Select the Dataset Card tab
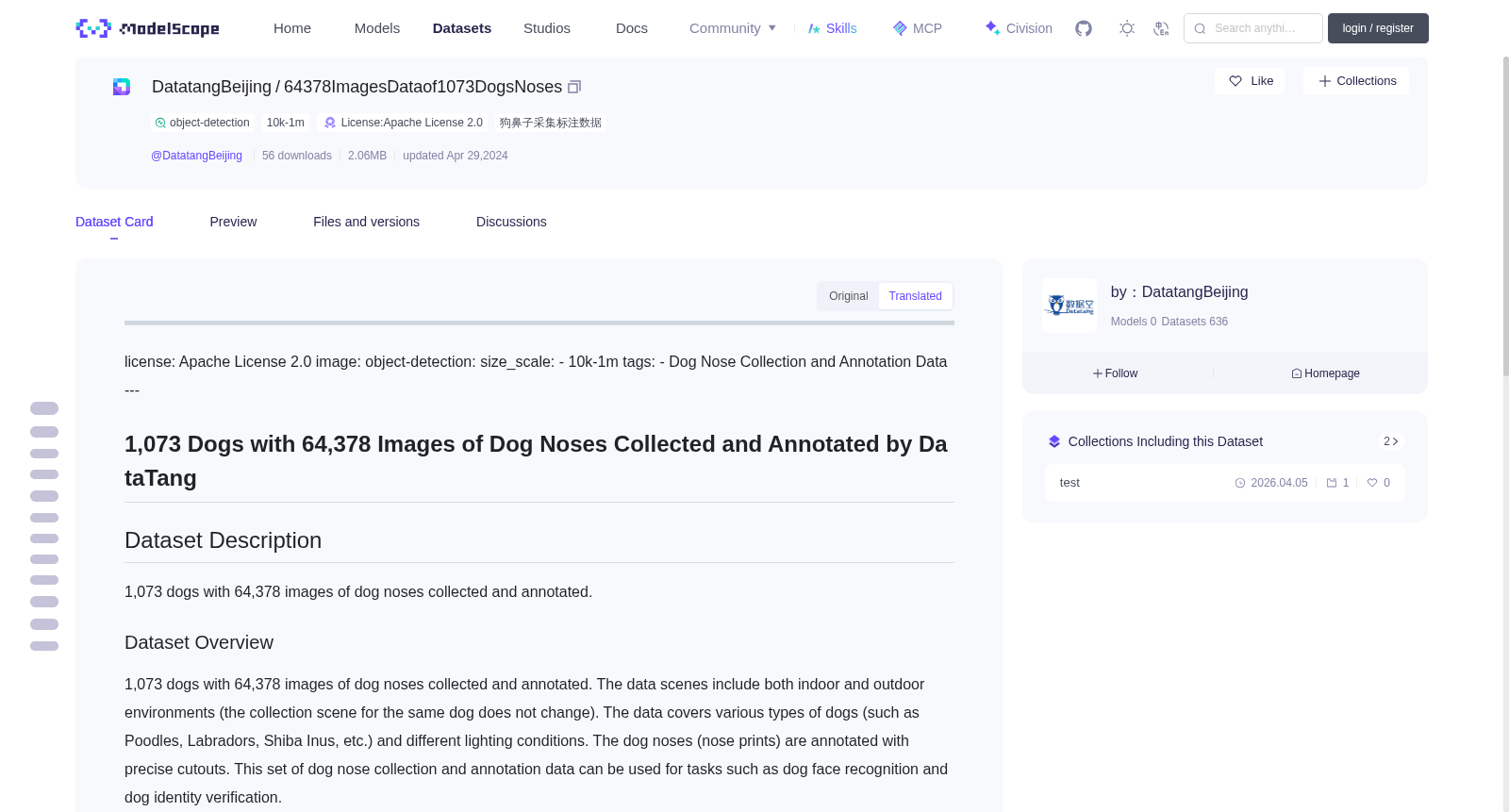1509x812 pixels. 114,222
